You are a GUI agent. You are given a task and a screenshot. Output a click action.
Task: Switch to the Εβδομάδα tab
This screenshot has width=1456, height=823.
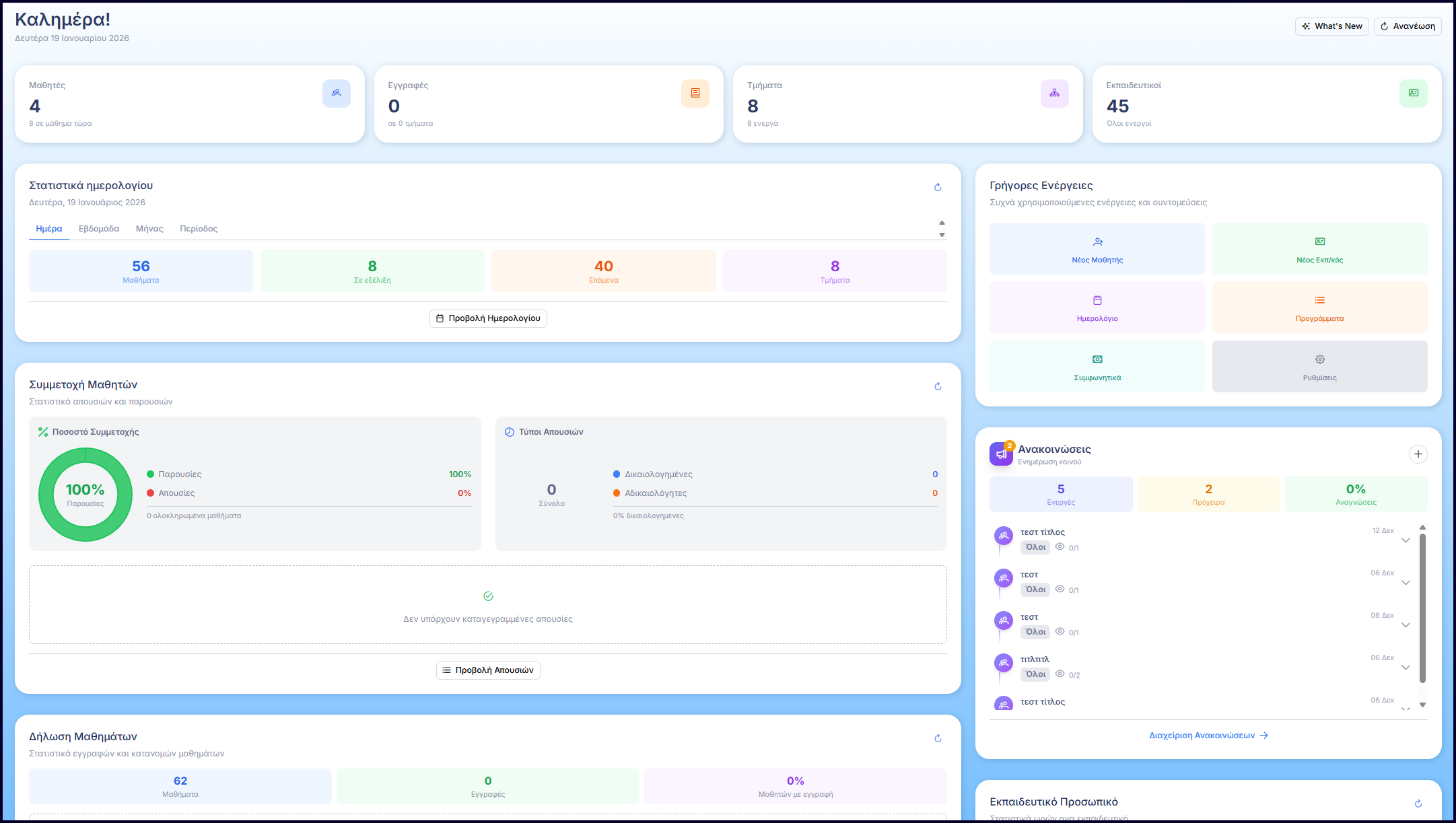coord(98,228)
